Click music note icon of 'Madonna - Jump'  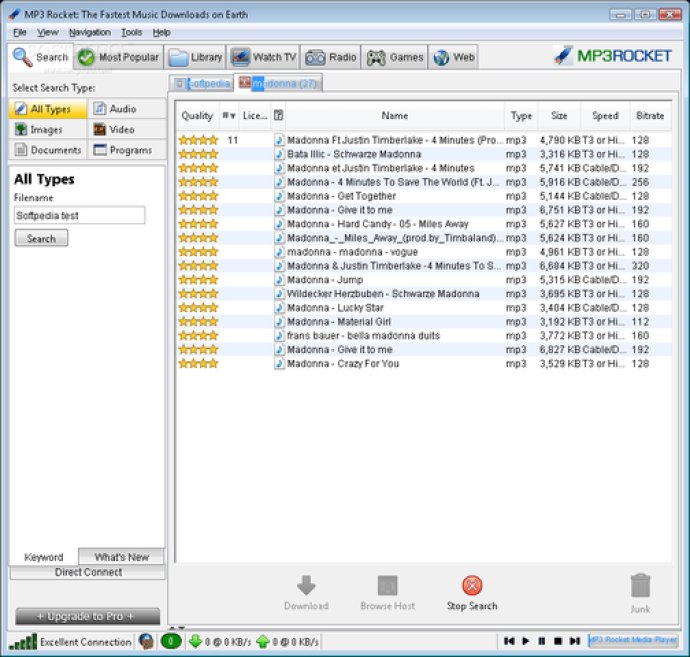coord(279,280)
